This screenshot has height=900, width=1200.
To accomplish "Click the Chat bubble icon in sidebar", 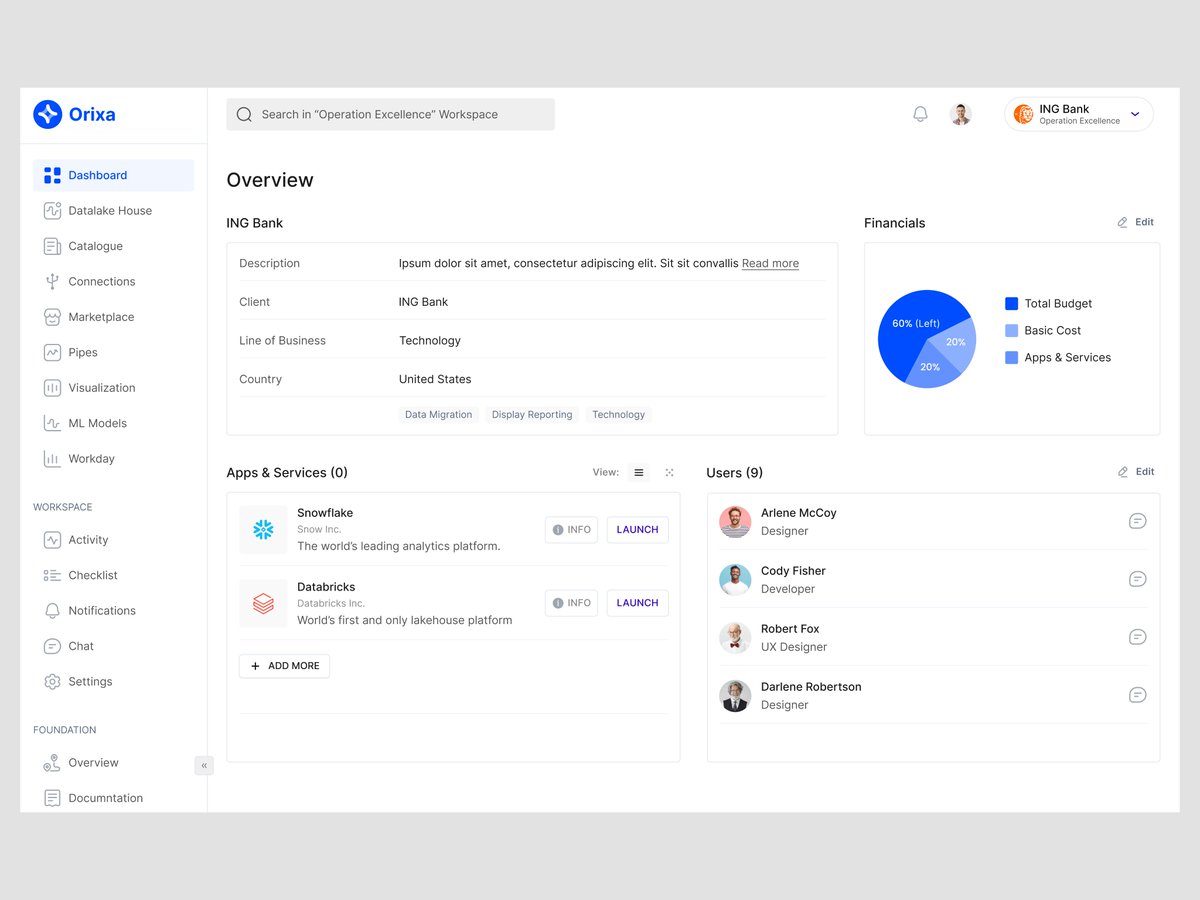I will 52,646.
